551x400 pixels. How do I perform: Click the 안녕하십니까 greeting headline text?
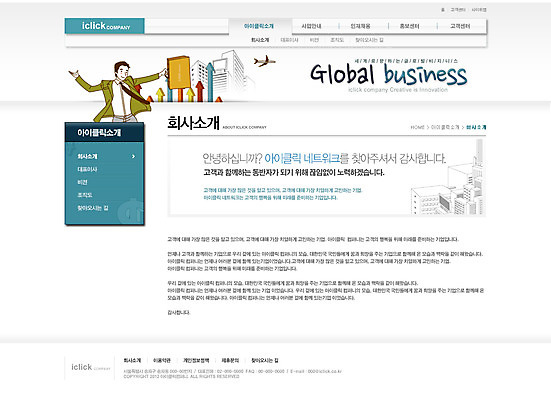tap(324, 159)
